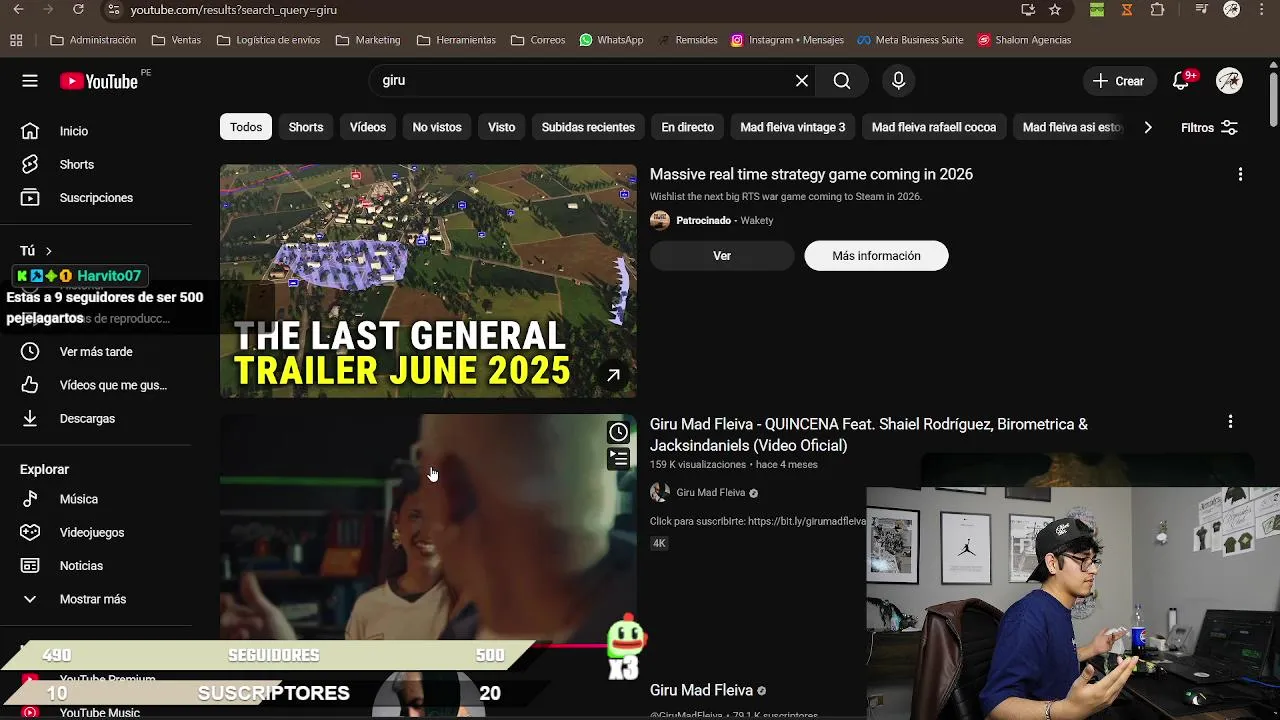Select the Vídeos filter chip
Viewport: 1280px width, 720px height.
368,127
